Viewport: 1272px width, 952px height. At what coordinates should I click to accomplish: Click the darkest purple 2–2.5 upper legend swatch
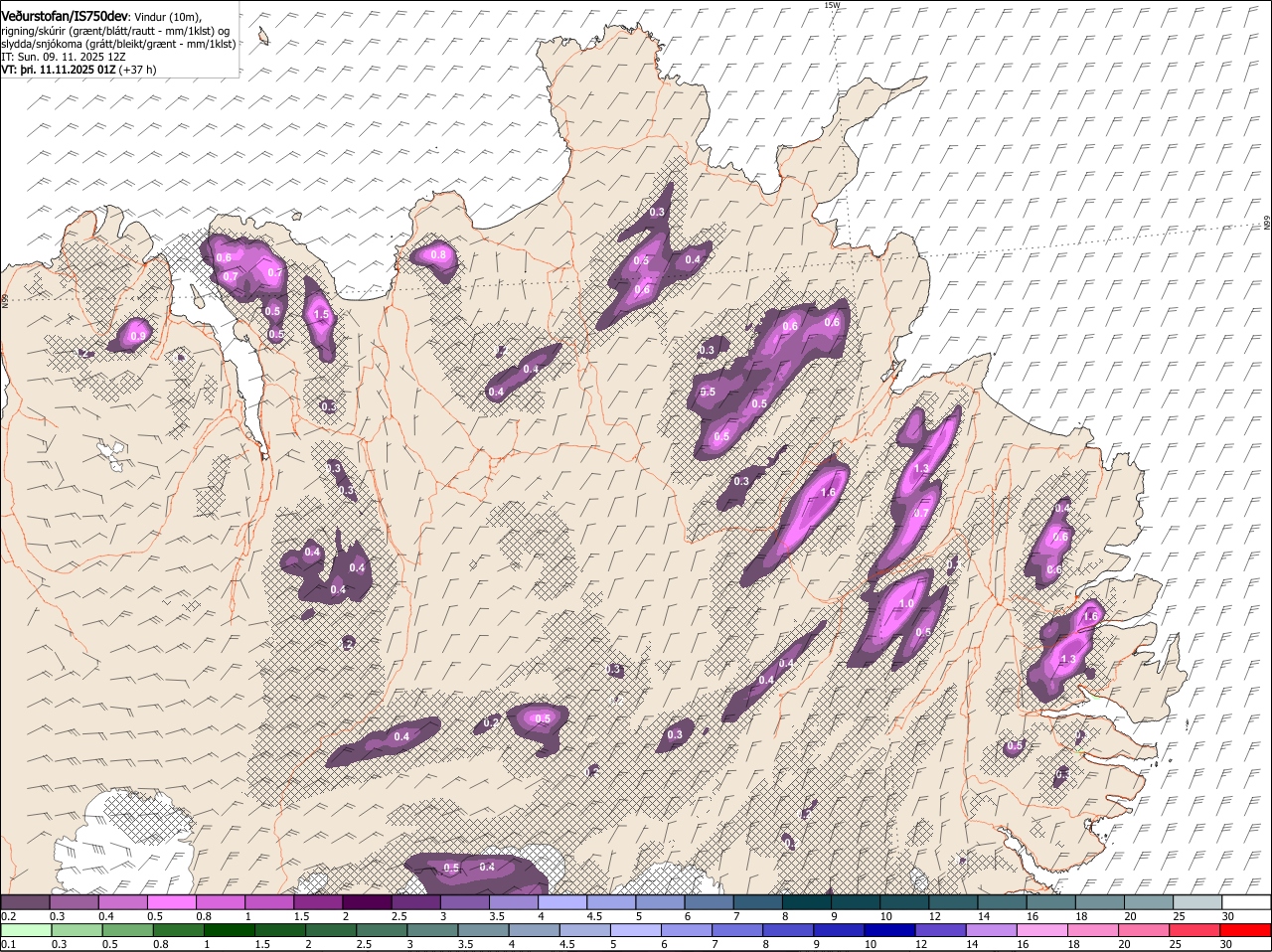click(368, 901)
